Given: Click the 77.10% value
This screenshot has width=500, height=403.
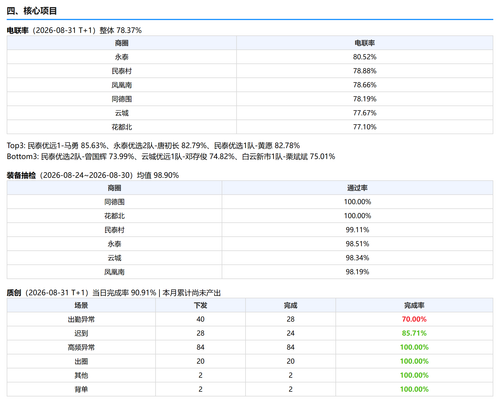Looking at the screenshot, I should [365, 127].
